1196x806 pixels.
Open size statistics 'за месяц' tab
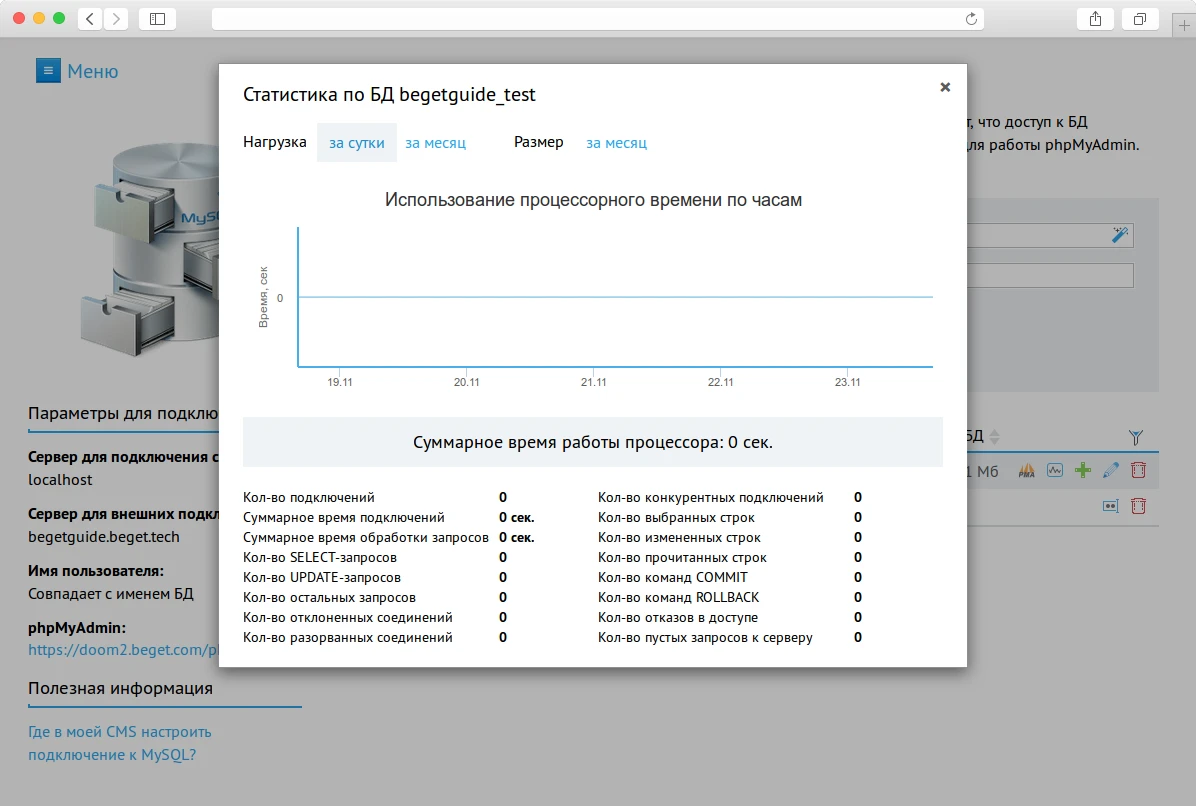(x=616, y=143)
